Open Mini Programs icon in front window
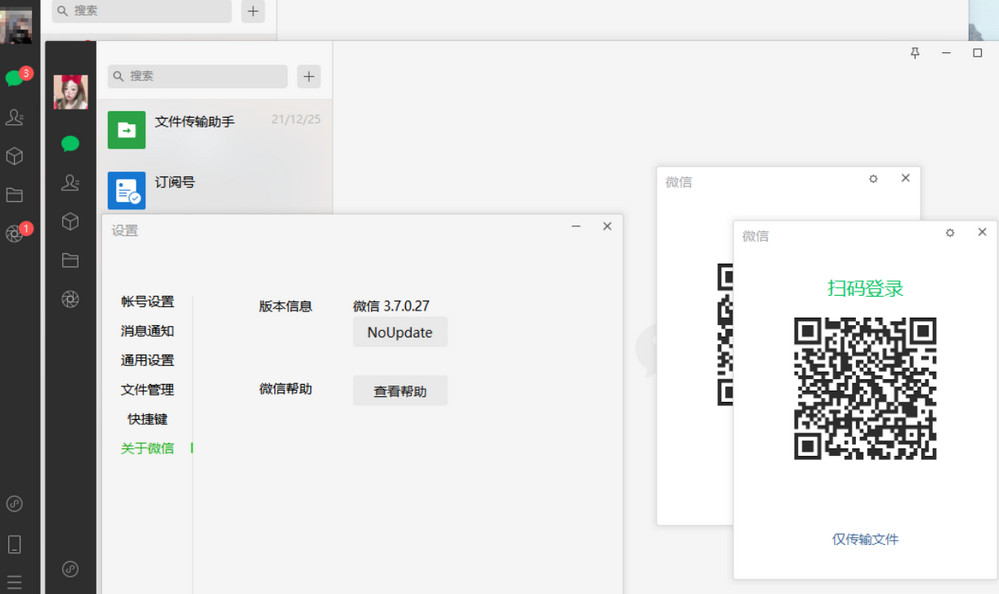999x594 pixels. pyautogui.click(x=70, y=569)
